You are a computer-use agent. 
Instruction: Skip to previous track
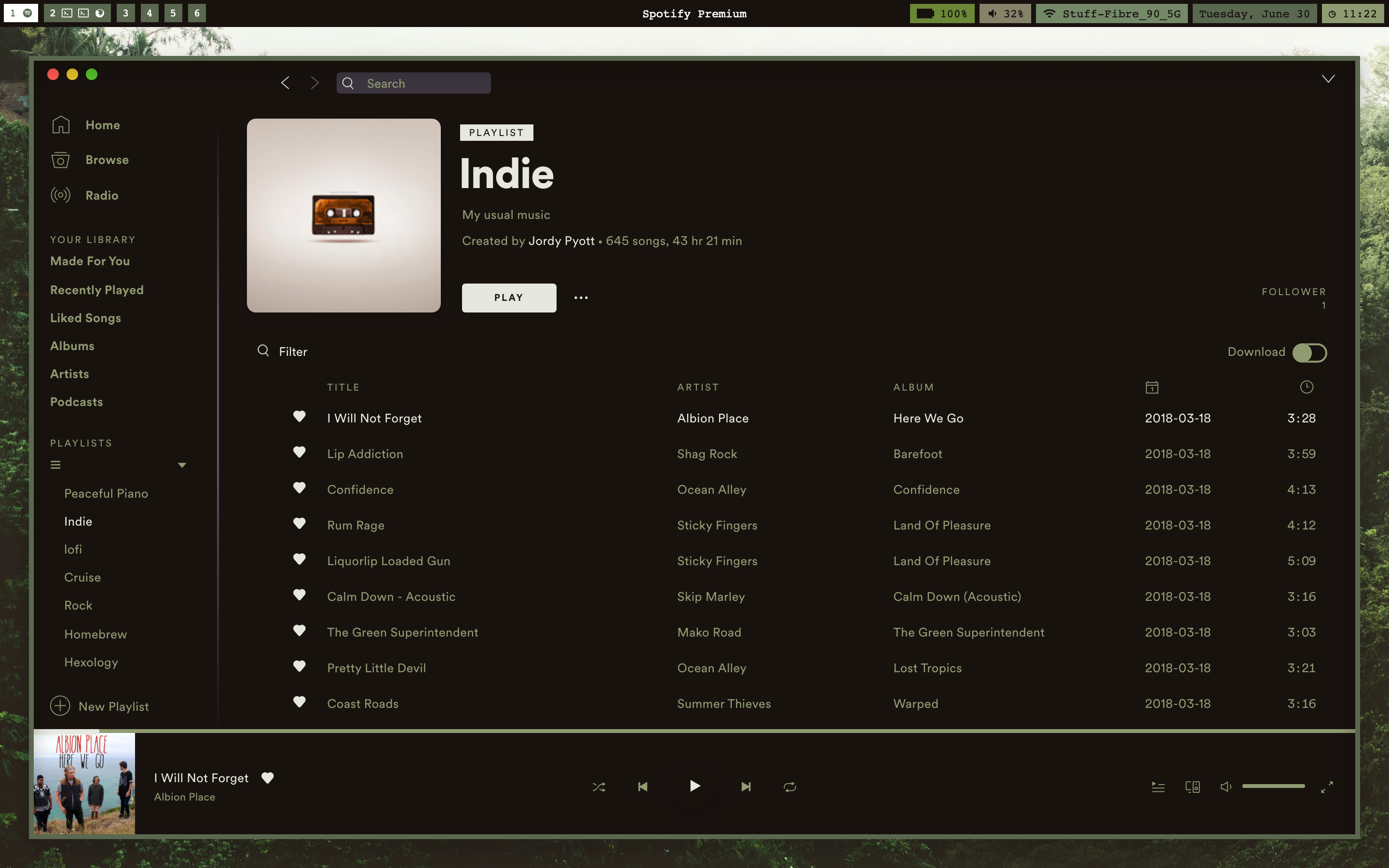643,787
